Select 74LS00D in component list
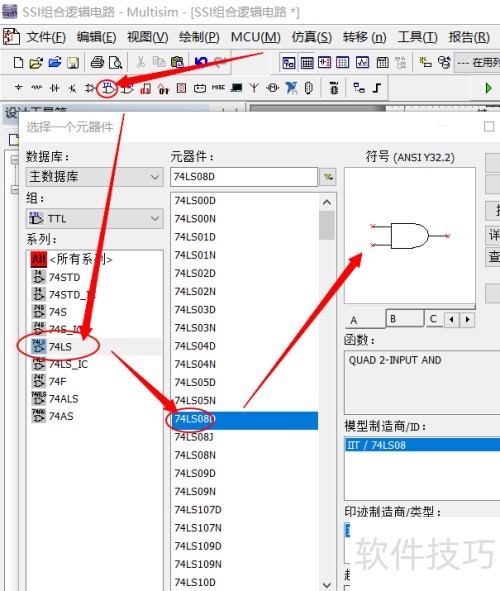This screenshot has width=500, height=591. [x=245, y=201]
